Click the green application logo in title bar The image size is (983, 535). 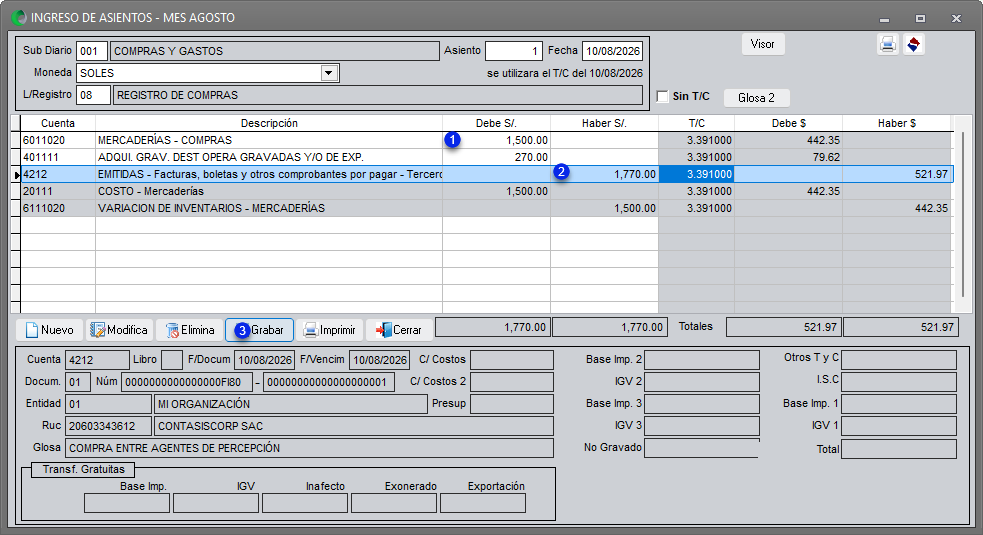click(x=19, y=18)
